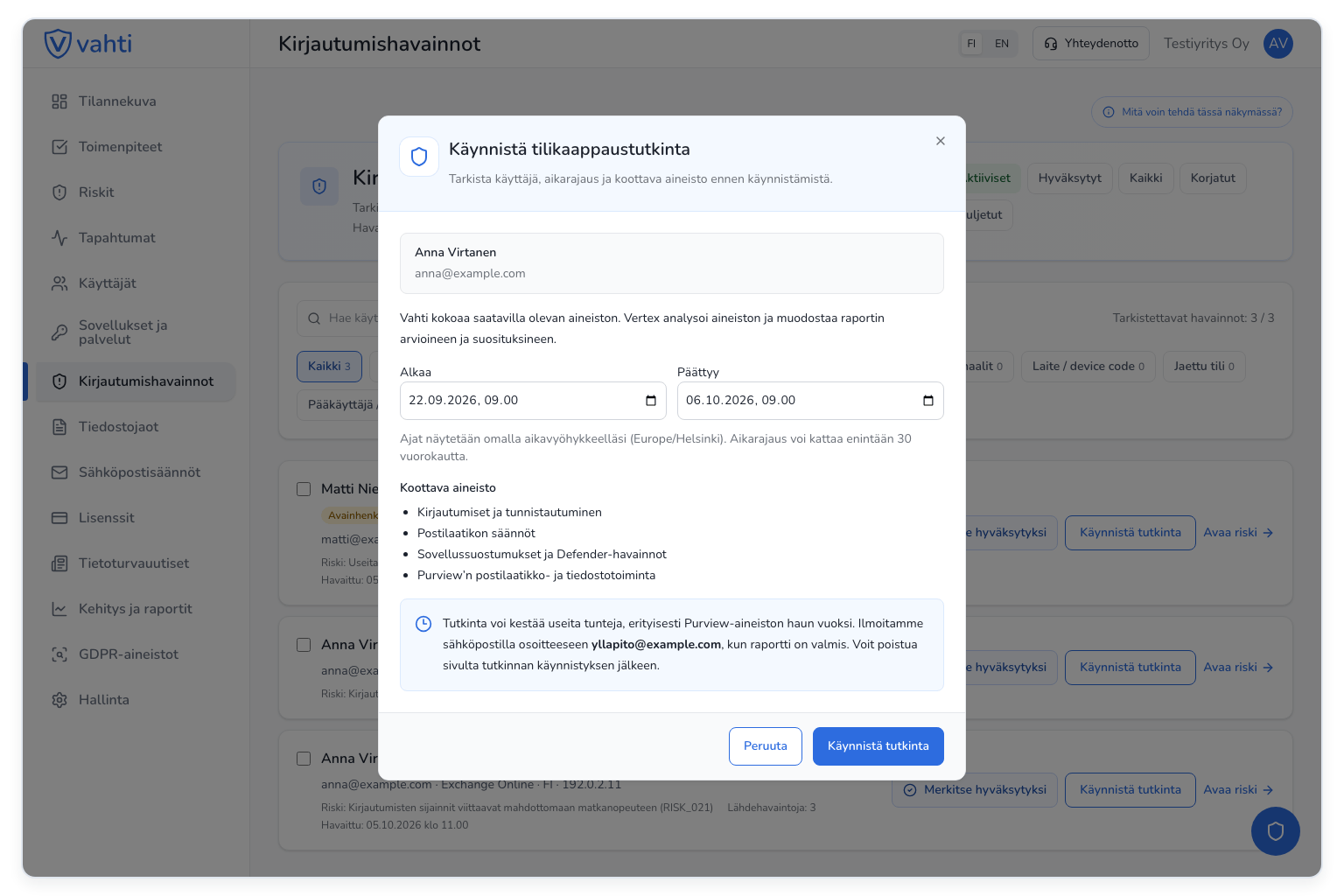
Task: Open Toimenpiteet checklist icon in sidebar
Action: (x=59, y=147)
